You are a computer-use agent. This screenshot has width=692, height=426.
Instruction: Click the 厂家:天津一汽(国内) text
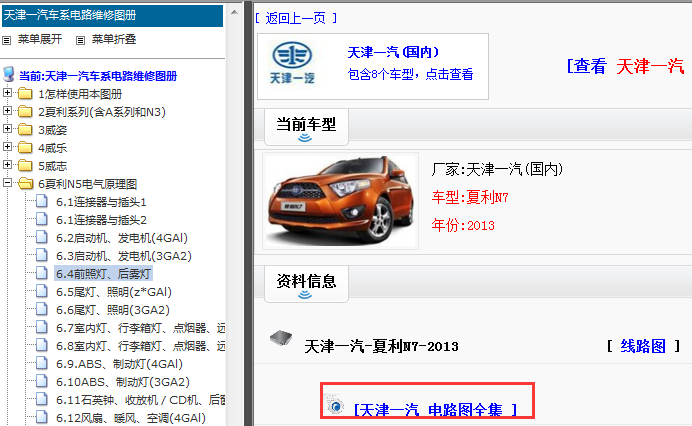[497, 169]
